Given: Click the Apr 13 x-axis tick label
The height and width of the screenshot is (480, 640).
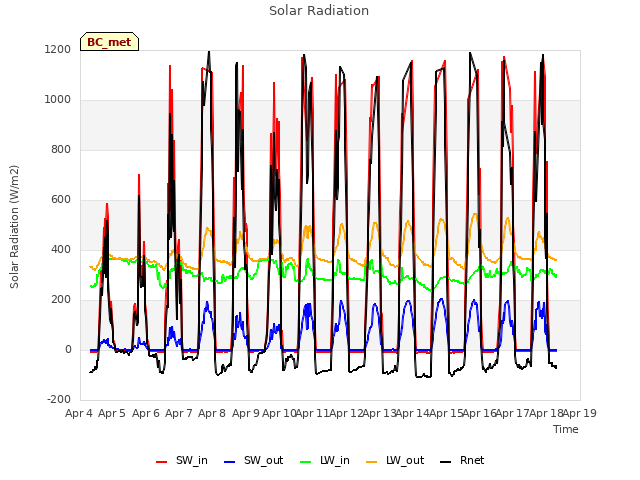Looking at the screenshot, I should 380,413.
